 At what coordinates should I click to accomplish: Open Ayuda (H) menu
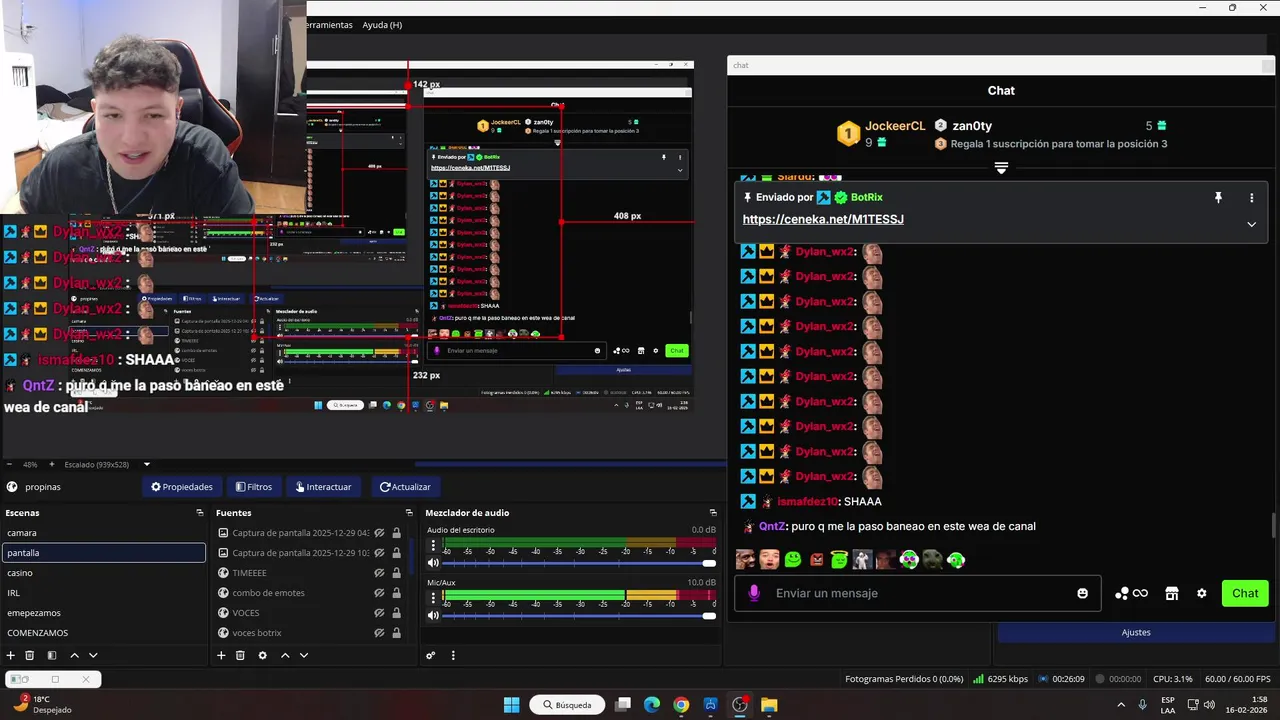[x=382, y=25]
